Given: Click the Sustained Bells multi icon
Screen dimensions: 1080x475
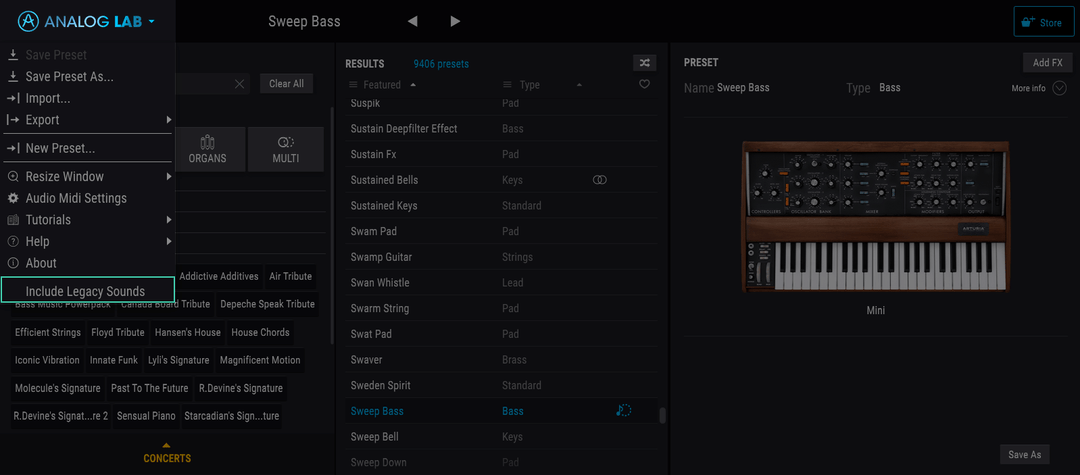Looking at the screenshot, I should tap(600, 180).
